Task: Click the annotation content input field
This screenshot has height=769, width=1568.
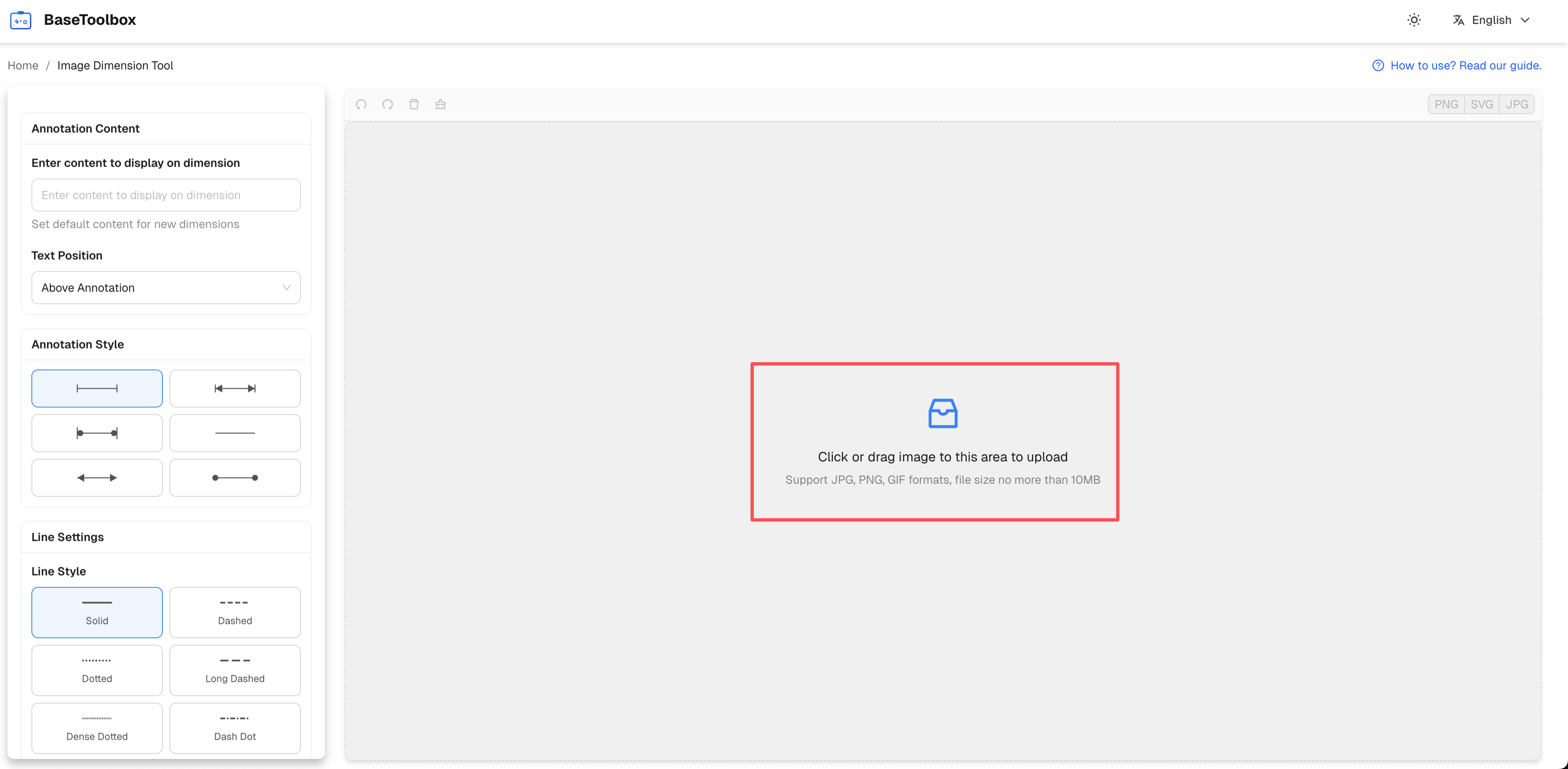Action: coord(165,195)
